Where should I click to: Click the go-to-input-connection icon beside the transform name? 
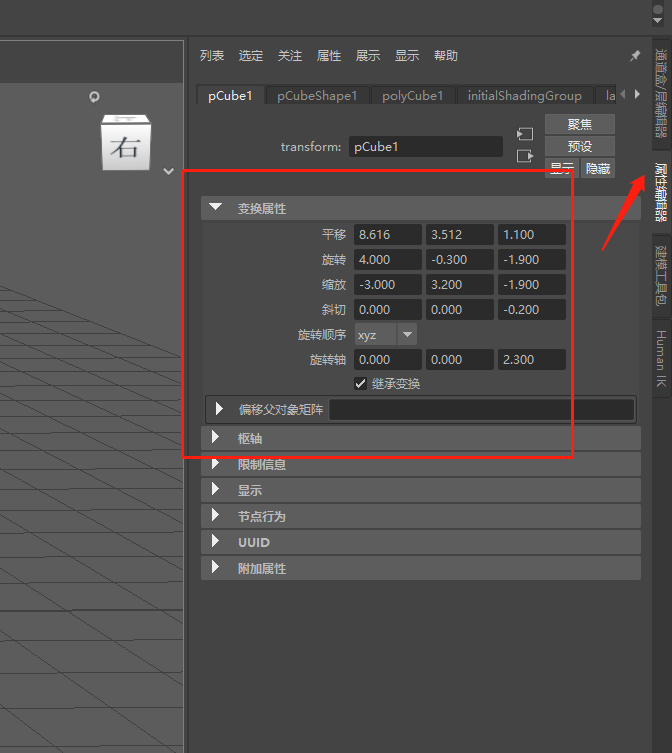click(525, 134)
